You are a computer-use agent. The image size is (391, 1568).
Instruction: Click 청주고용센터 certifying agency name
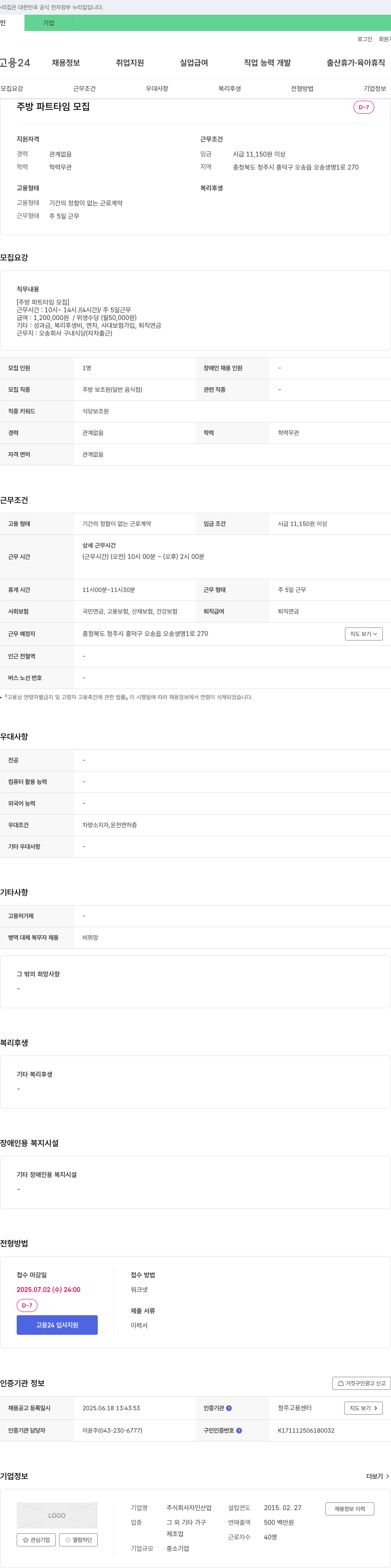point(295,1408)
